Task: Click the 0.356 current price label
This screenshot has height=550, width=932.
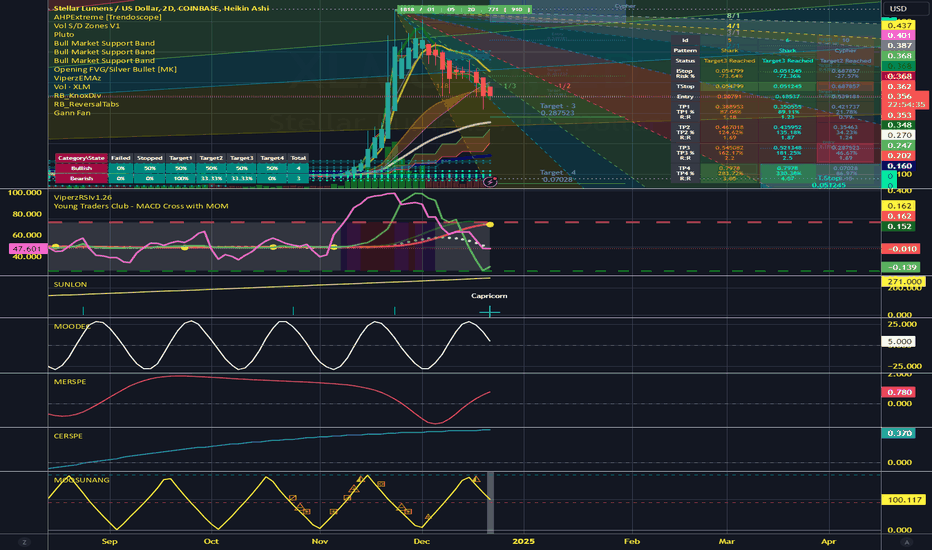Action: (899, 96)
